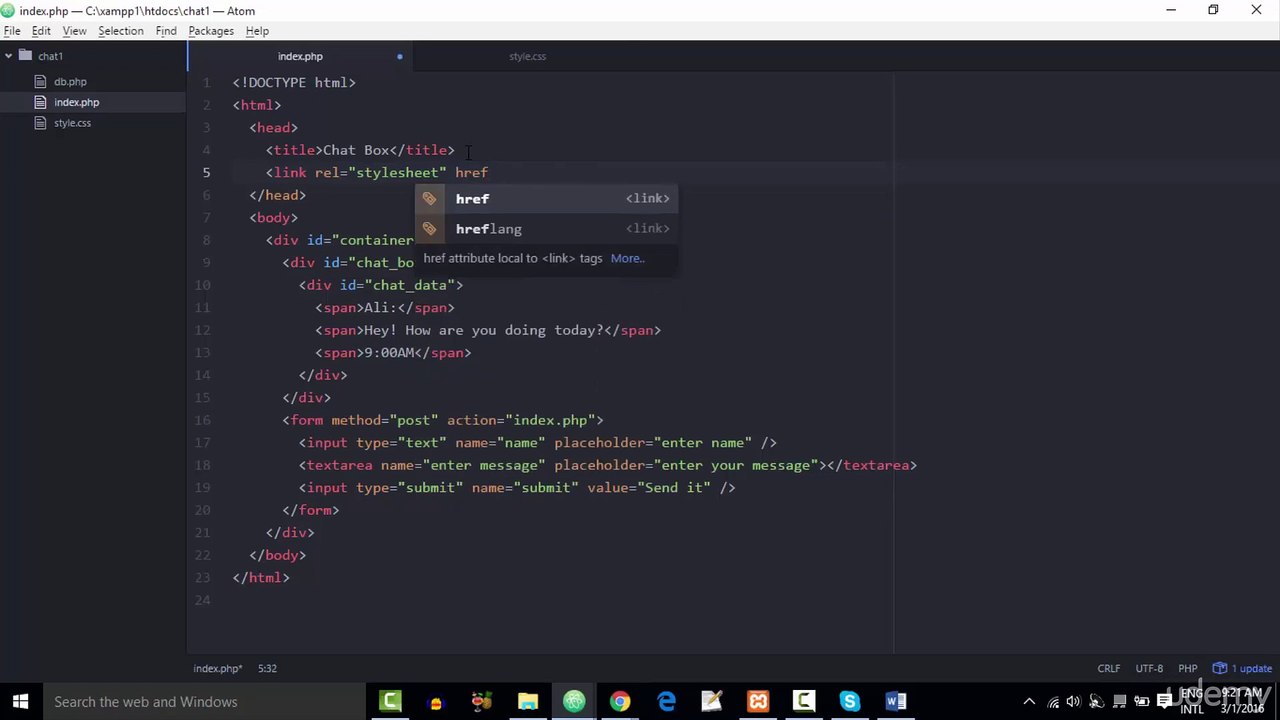Click the More link in autocomplete description
Screen dimensions: 1280x720
pyautogui.click(x=627, y=258)
